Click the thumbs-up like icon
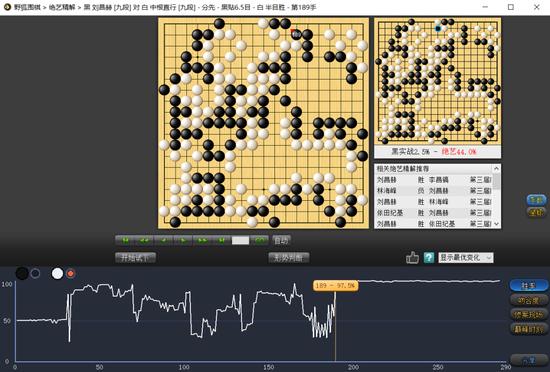The width and height of the screenshot is (550, 372). pos(412,258)
